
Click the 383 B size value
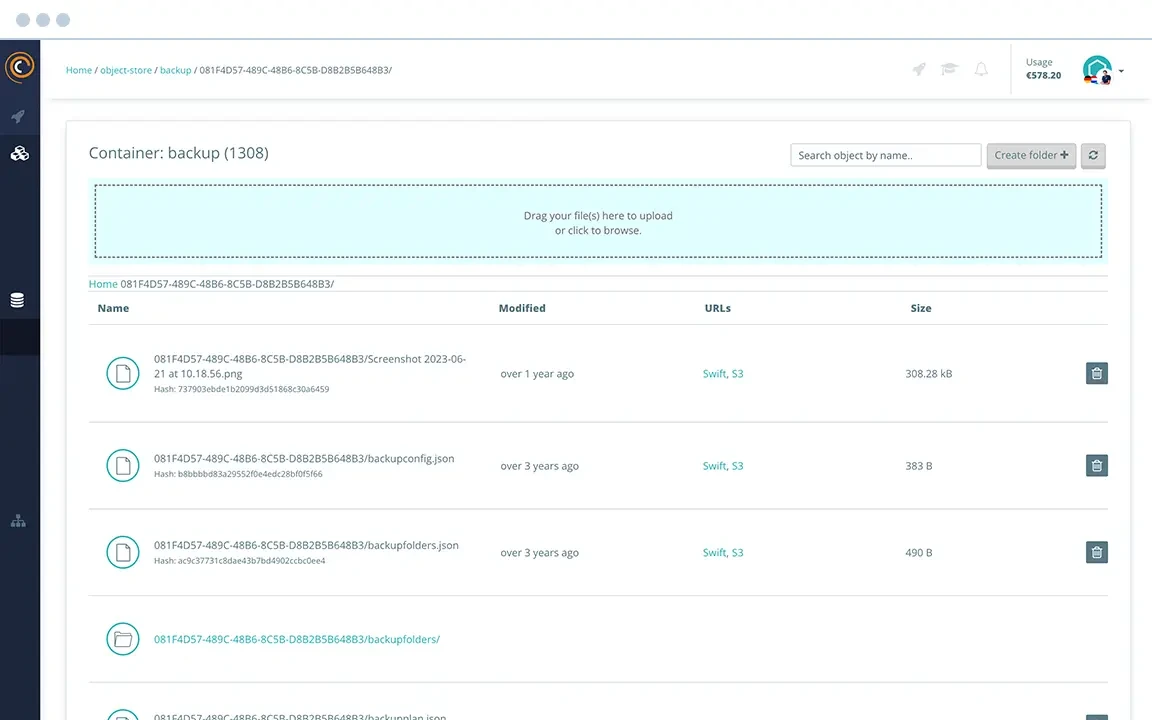pyautogui.click(x=918, y=466)
